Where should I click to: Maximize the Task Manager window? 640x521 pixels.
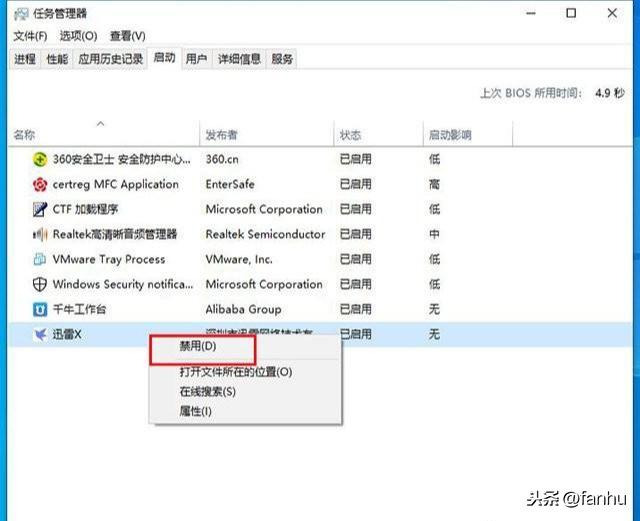point(571,13)
